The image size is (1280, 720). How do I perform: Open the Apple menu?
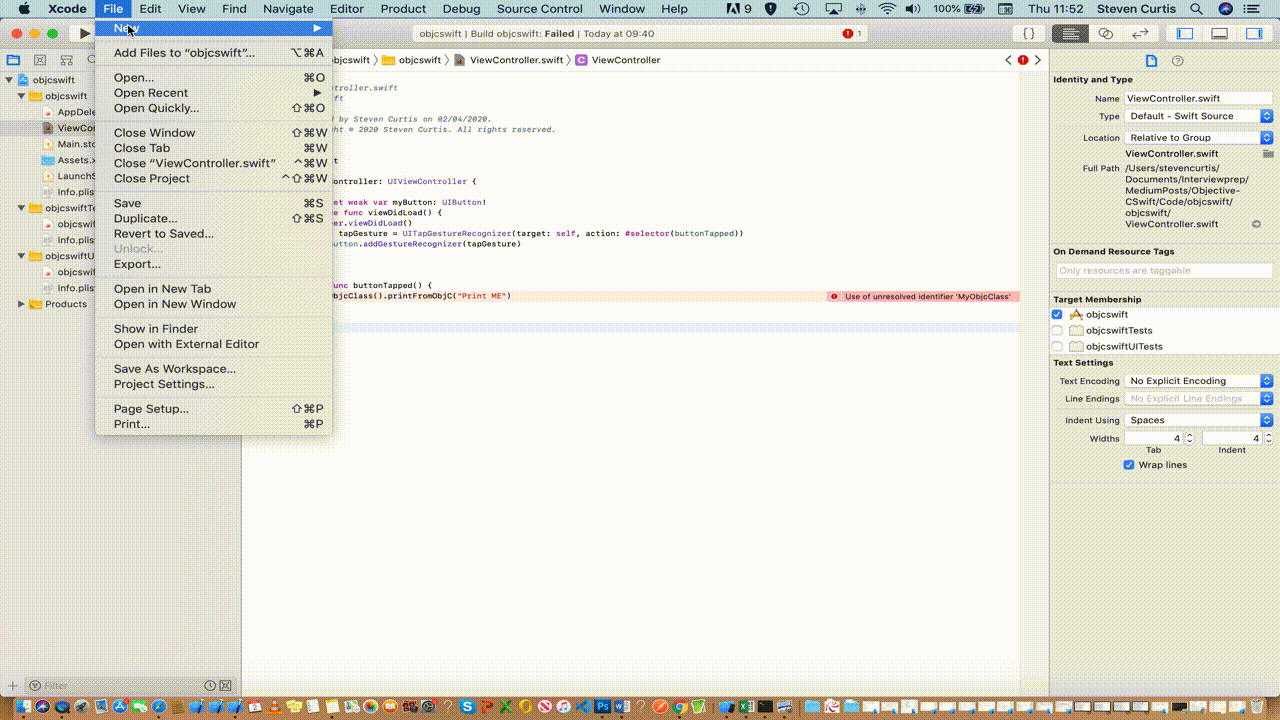pyautogui.click(x=25, y=9)
